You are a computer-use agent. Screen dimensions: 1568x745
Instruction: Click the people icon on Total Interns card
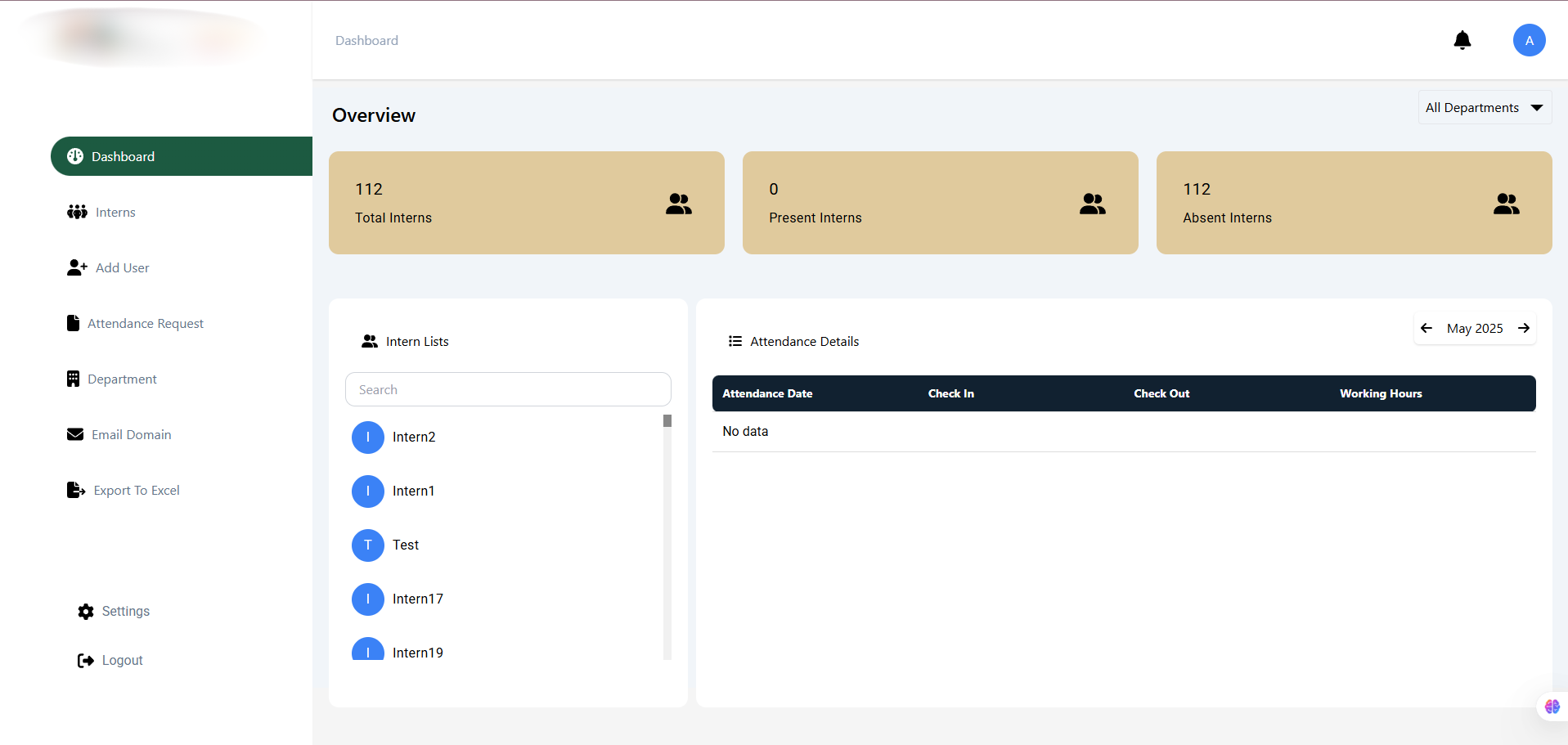pos(679,204)
